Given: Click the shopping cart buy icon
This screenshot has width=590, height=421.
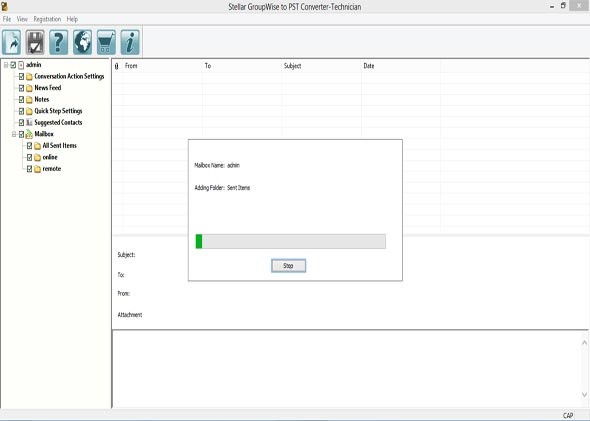Looking at the screenshot, I should point(106,42).
